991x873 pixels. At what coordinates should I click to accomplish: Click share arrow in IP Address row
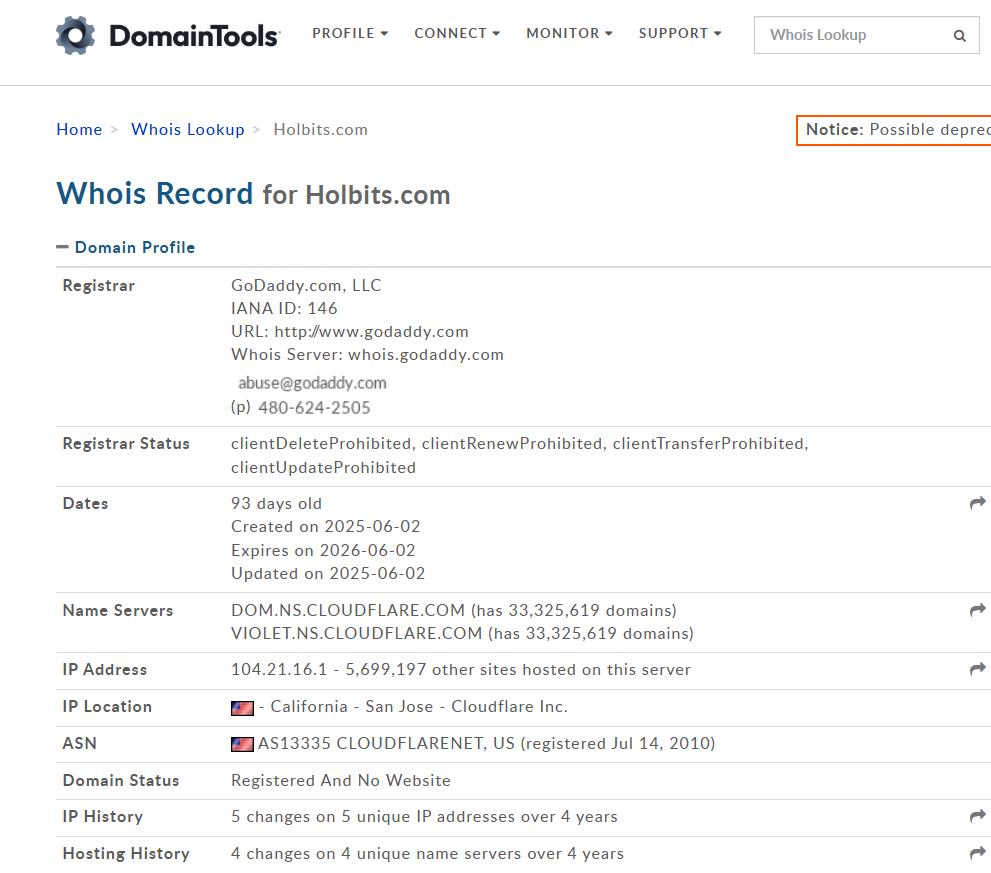978,669
